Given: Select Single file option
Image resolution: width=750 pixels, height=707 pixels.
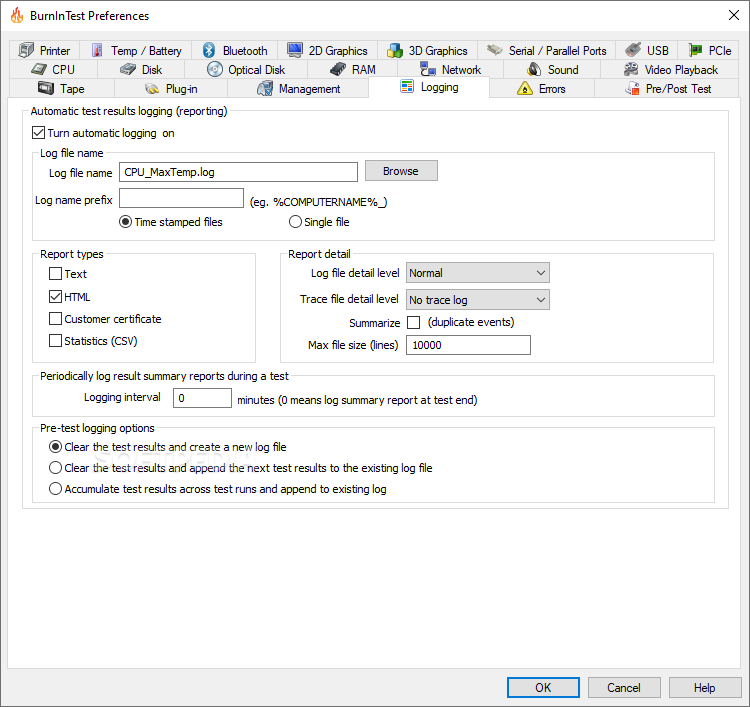Looking at the screenshot, I should click(x=295, y=222).
